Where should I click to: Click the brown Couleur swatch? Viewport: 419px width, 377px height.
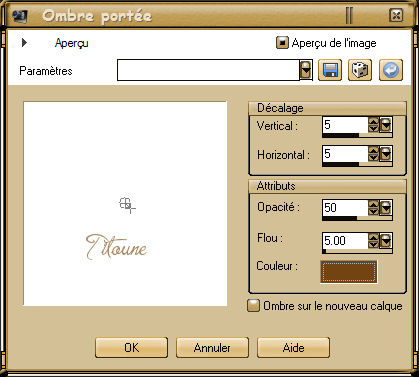349,272
